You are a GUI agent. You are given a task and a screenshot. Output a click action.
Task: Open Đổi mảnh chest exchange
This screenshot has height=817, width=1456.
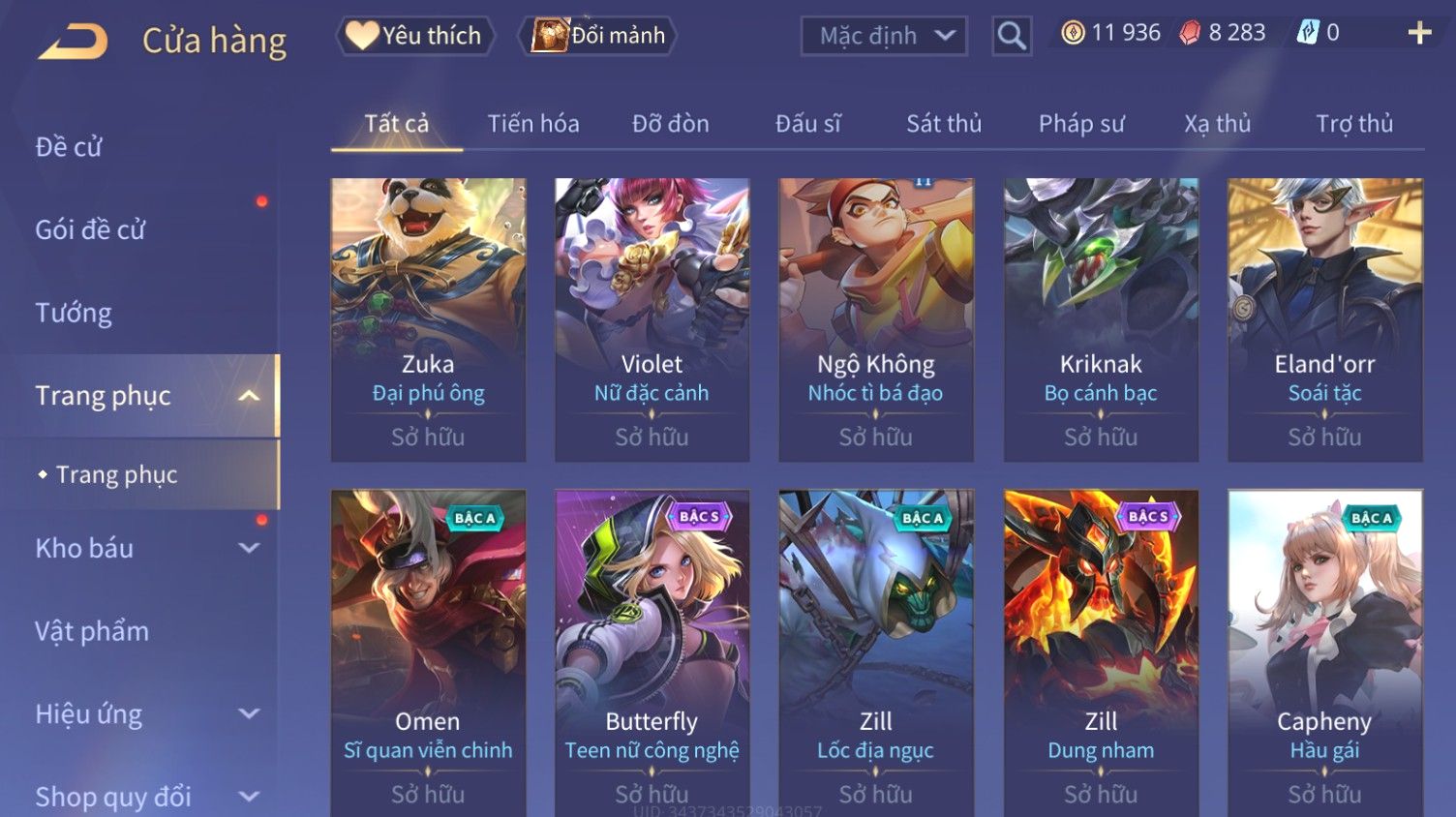pos(598,36)
